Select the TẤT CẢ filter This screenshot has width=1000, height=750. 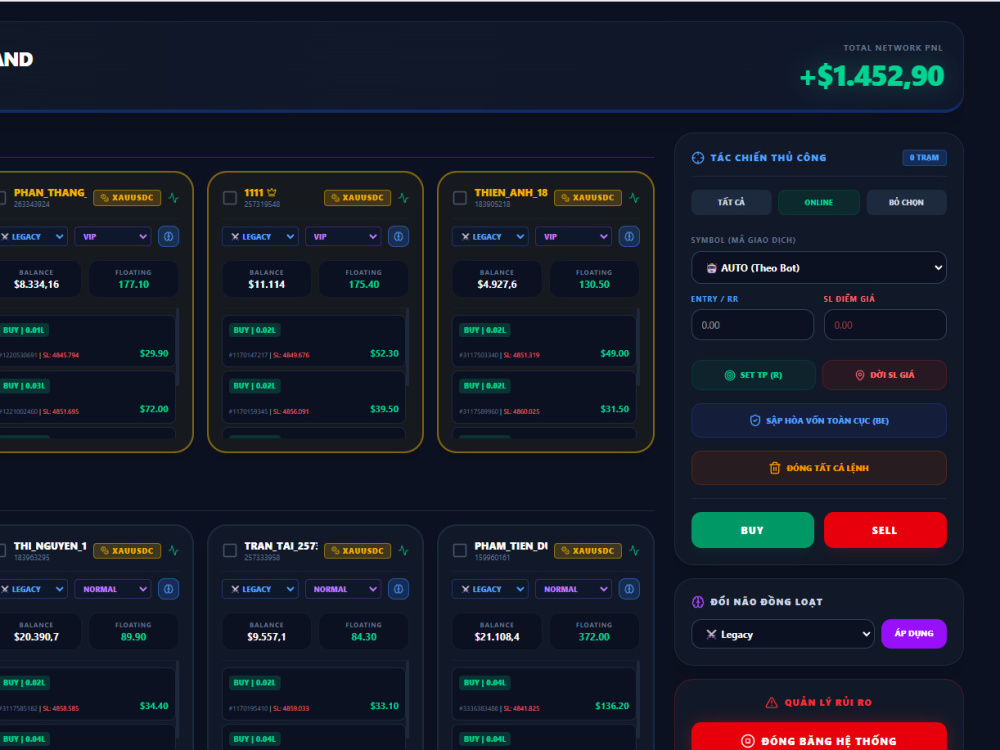(732, 202)
